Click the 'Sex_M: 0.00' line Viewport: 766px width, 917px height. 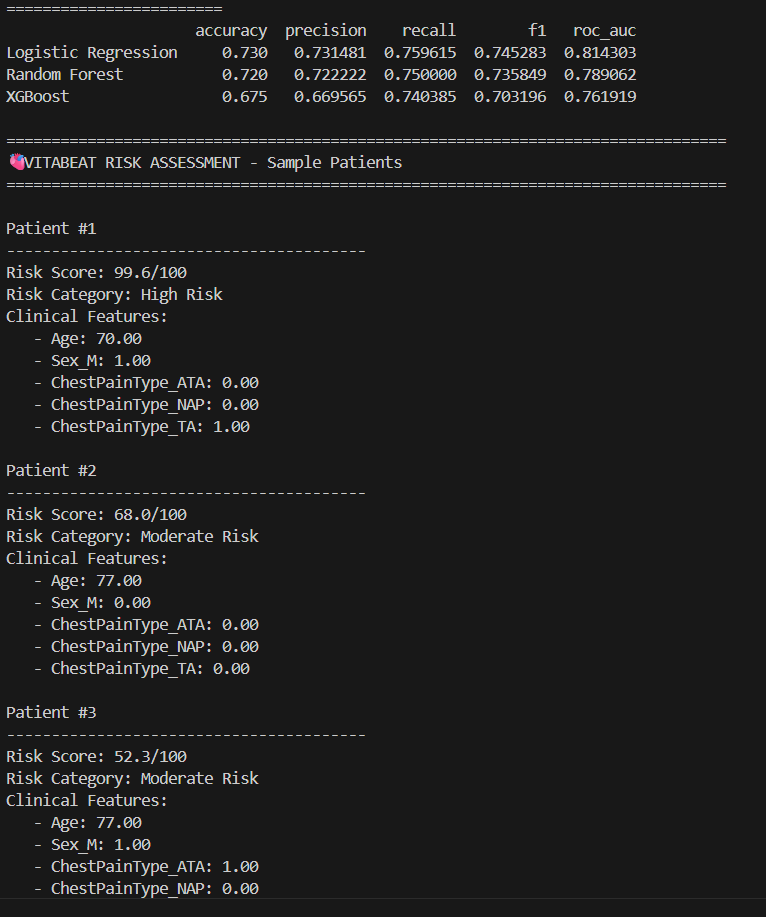pos(92,603)
